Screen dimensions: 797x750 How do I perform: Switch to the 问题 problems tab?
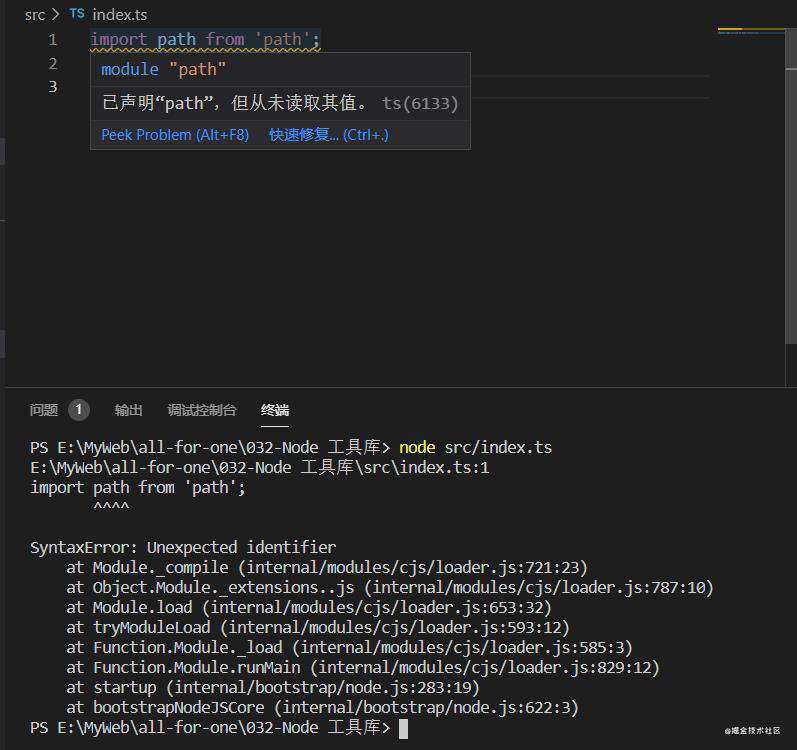[44, 410]
